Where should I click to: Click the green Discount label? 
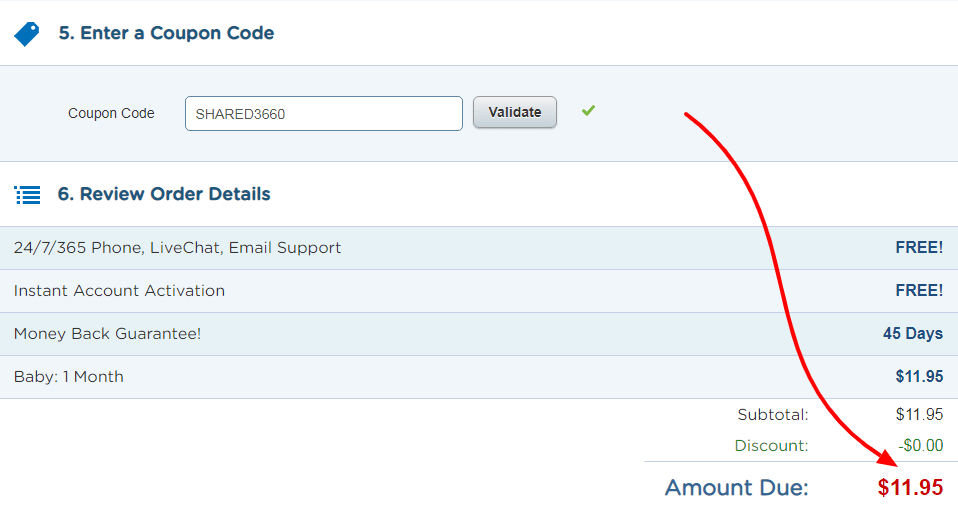[x=771, y=445]
